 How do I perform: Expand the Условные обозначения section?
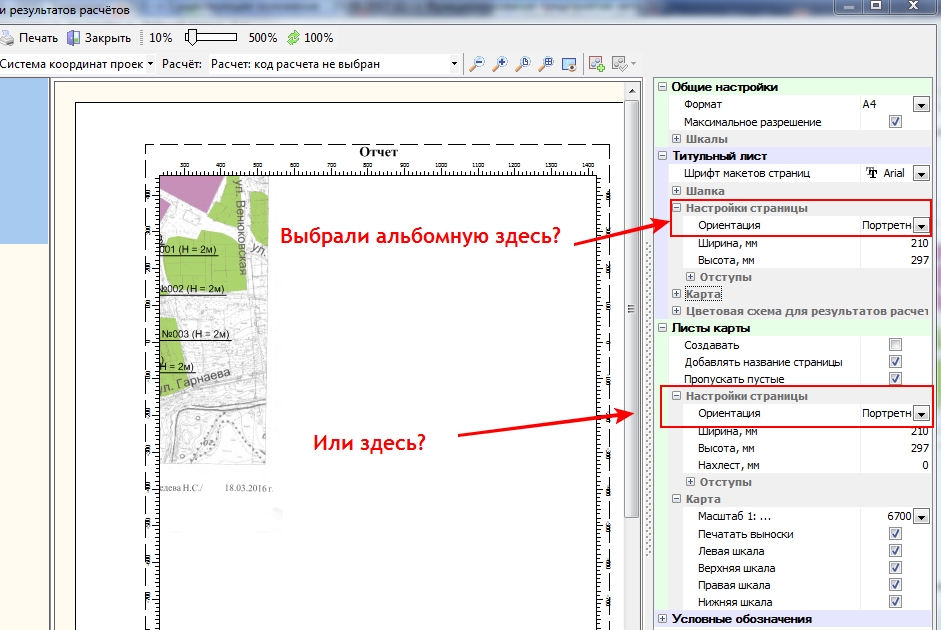pyautogui.click(x=663, y=619)
